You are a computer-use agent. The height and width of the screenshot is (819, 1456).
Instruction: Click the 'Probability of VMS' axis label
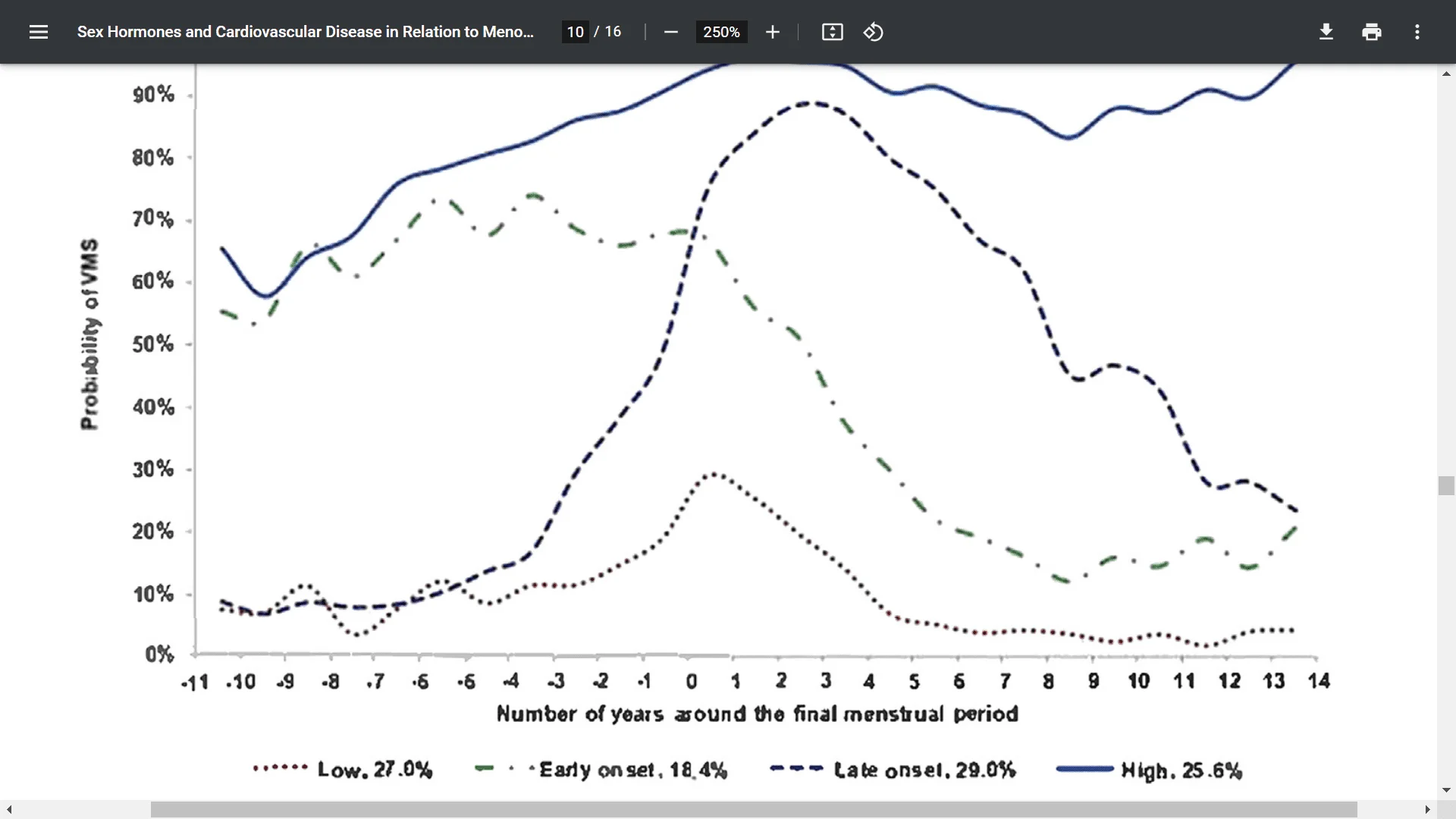coord(89,334)
